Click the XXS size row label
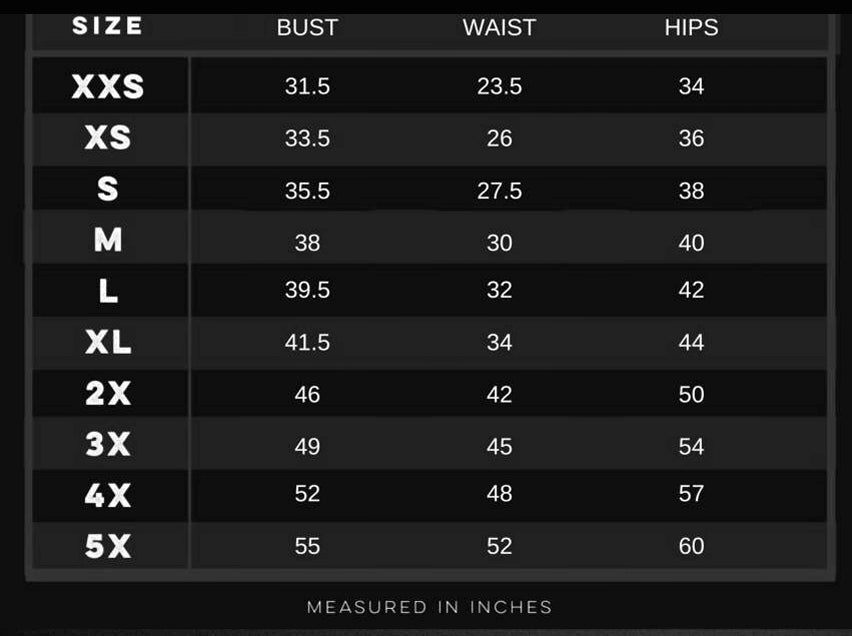Image resolution: width=852 pixels, height=636 pixels. pyautogui.click(x=108, y=86)
